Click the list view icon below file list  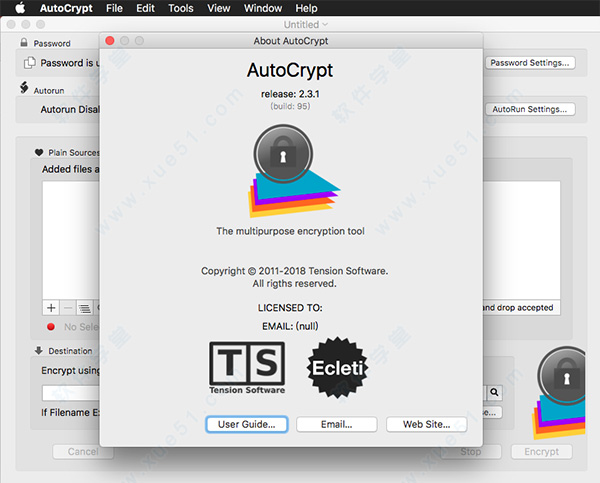(85, 308)
